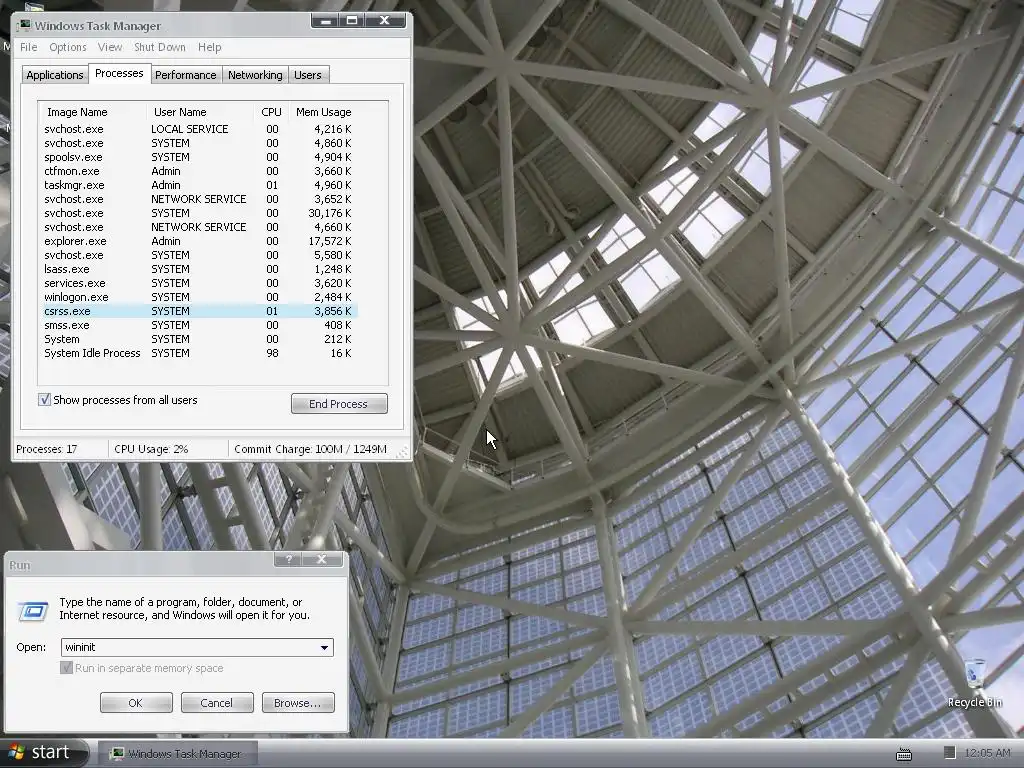
Task: Open the Recycle Bin desktop icon
Action: pos(974,683)
